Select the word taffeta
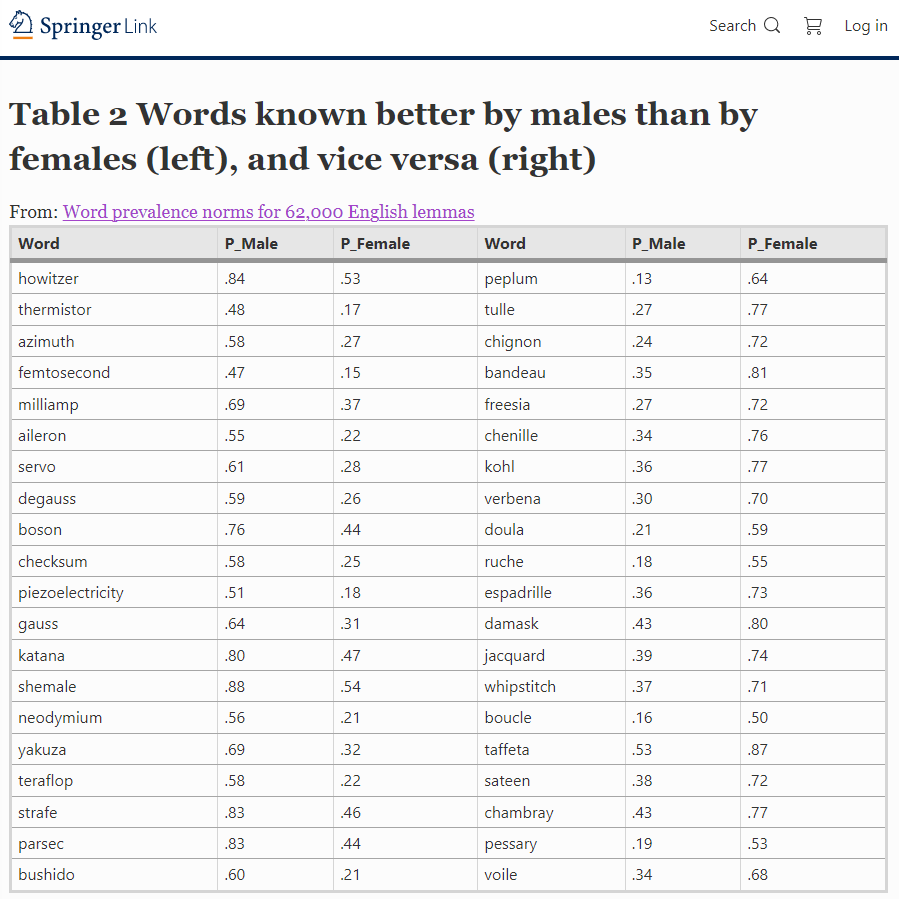 point(507,750)
